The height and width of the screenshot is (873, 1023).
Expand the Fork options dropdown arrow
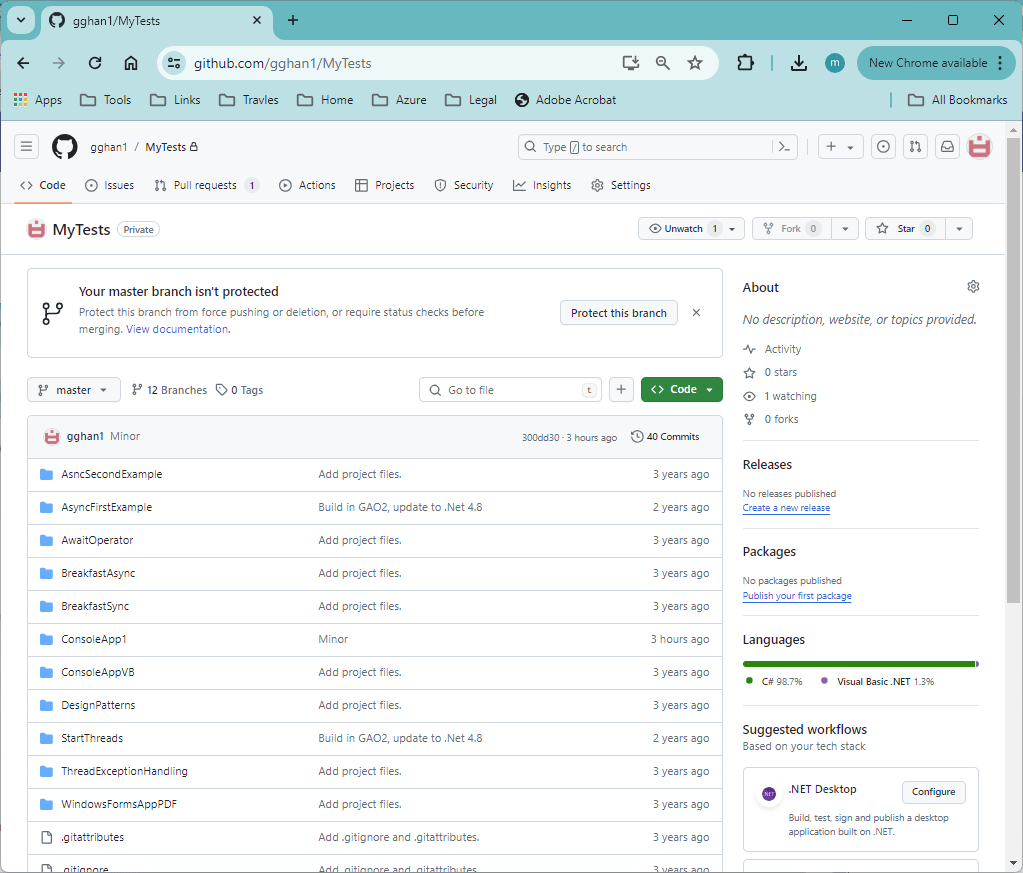click(x=845, y=228)
